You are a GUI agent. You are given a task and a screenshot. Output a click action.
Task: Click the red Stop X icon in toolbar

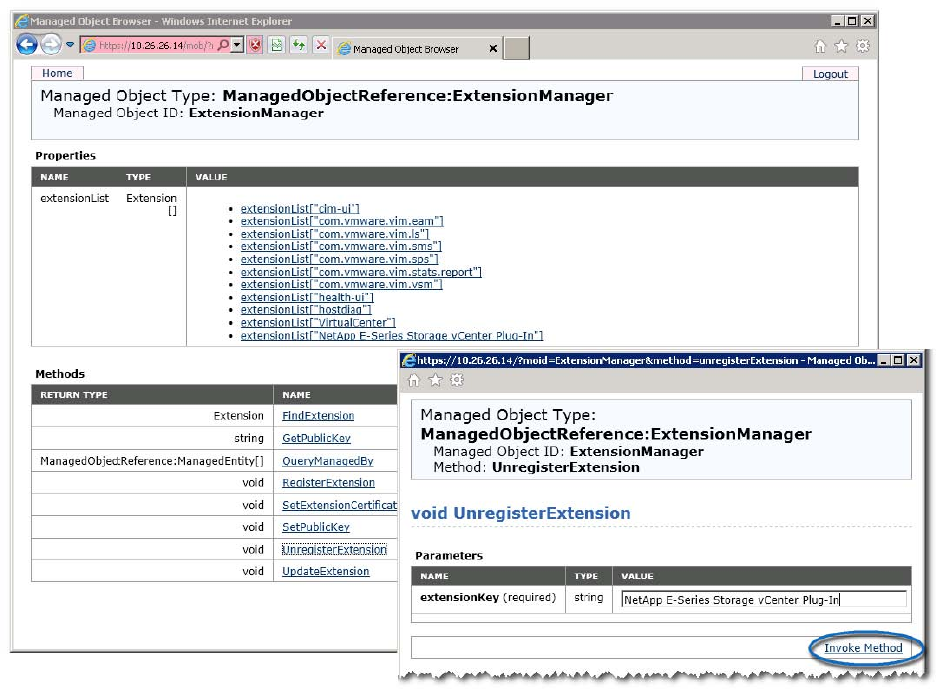click(320, 45)
